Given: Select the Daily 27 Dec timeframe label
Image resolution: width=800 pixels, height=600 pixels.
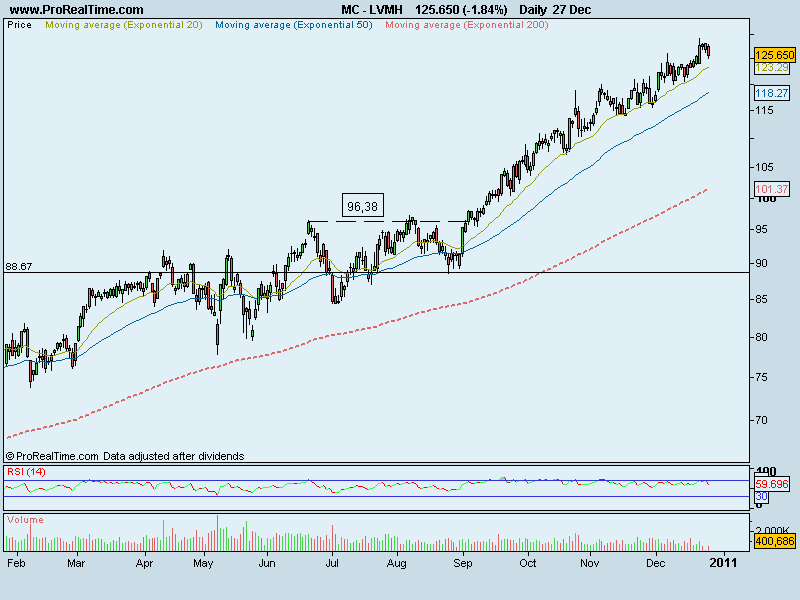Looking at the screenshot, I should click(555, 10).
